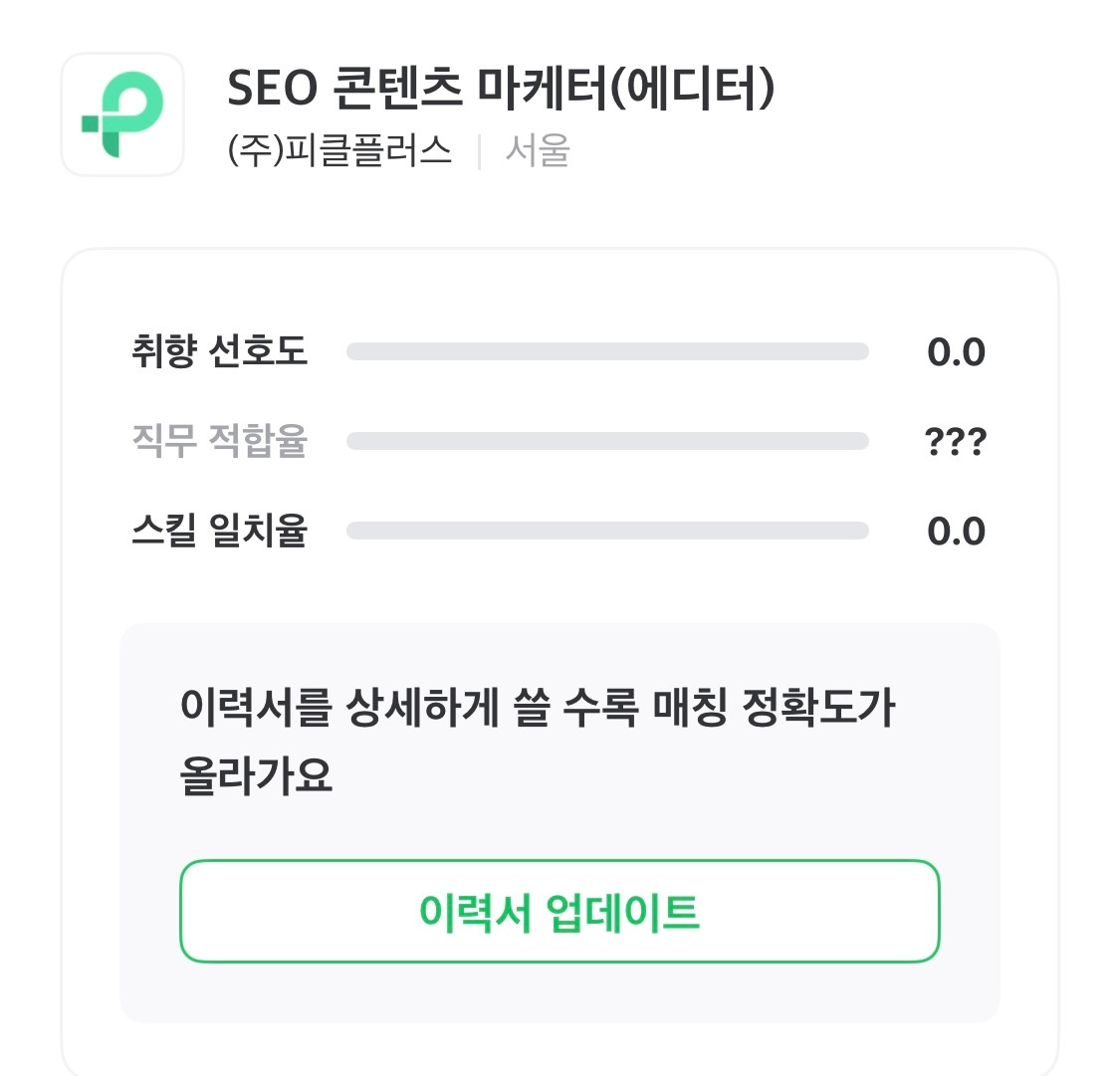Image resolution: width=1120 pixels, height=1076 pixels.
Task: Click the (주)피클플러스 company name
Action: pyautogui.click(x=339, y=151)
